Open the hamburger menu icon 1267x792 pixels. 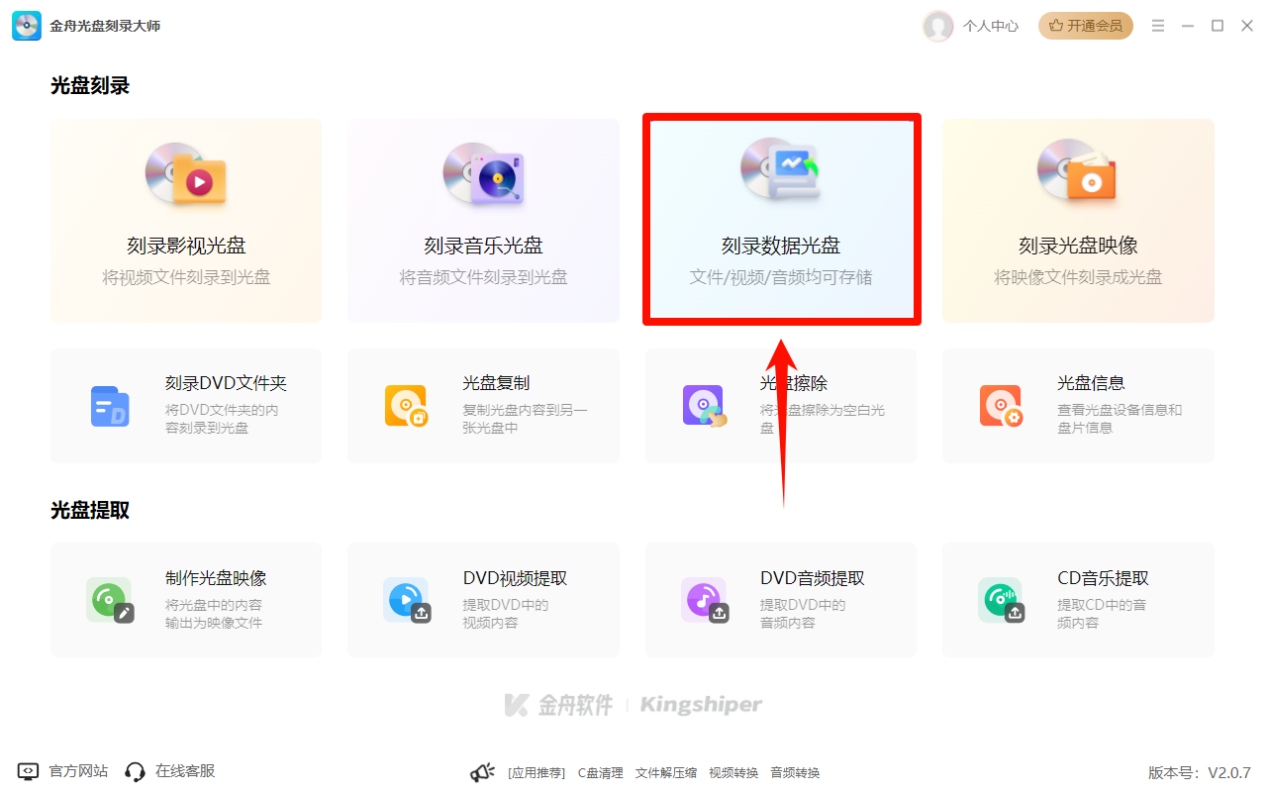click(1158, 26)
